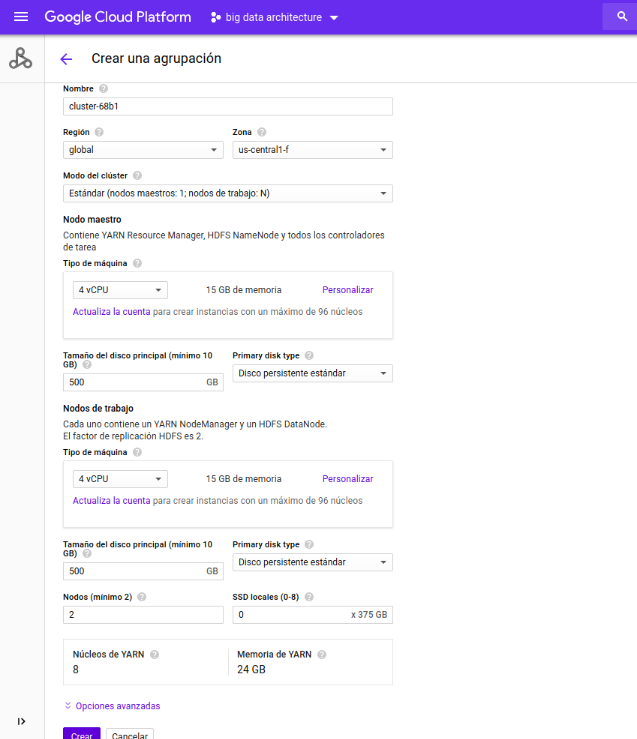Click the Crear button
Screen dimensions: 637x739
coord(82,733)
